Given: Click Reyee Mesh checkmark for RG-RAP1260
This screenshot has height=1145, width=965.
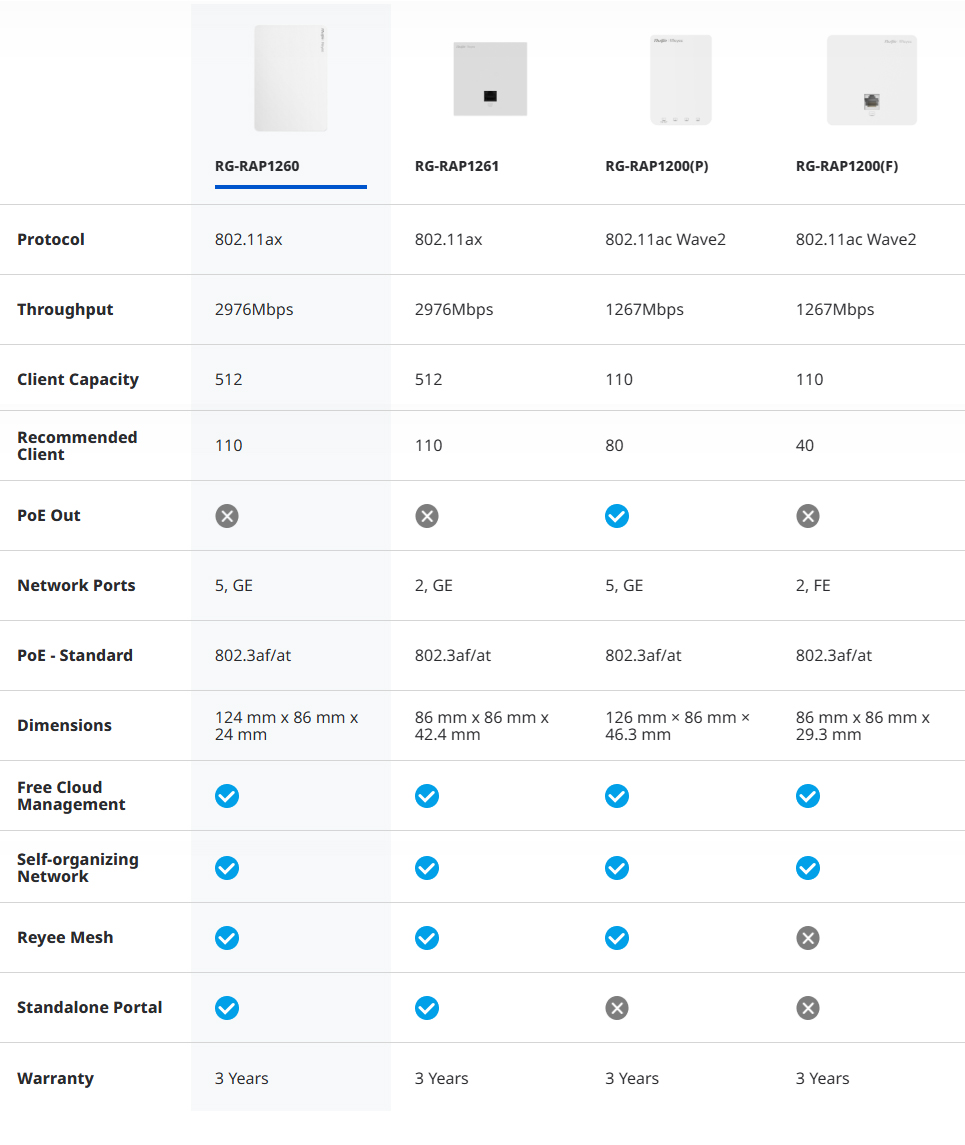Looking at the screenshot, I should (x=227, y=938).
